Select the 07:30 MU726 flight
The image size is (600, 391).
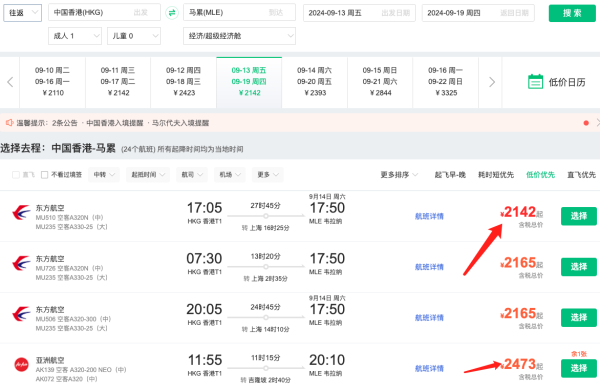point(579,267)
